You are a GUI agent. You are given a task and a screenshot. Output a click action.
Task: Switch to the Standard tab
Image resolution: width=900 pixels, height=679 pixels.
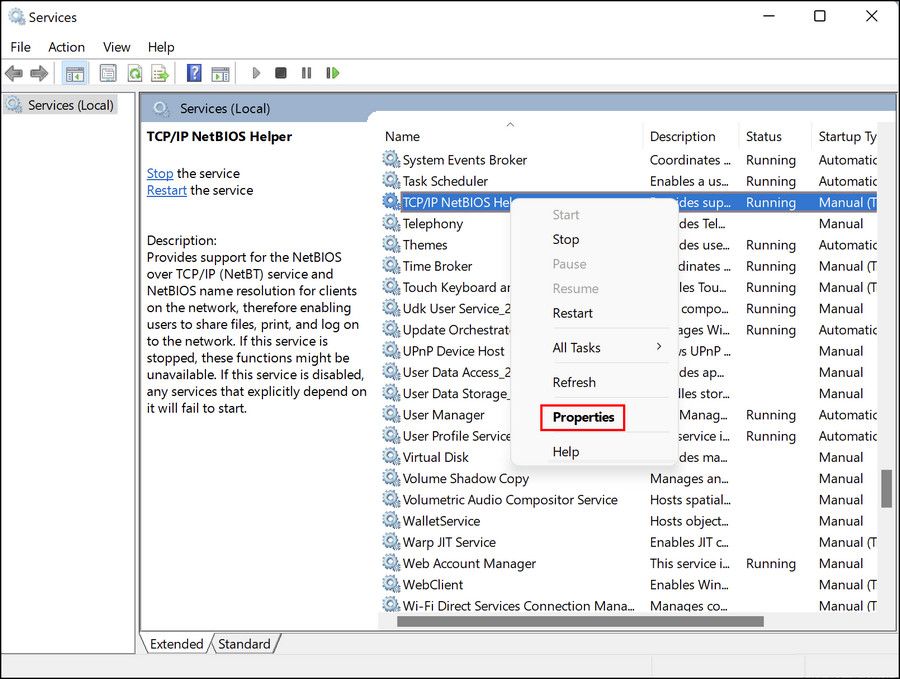[x=245, y=644]
